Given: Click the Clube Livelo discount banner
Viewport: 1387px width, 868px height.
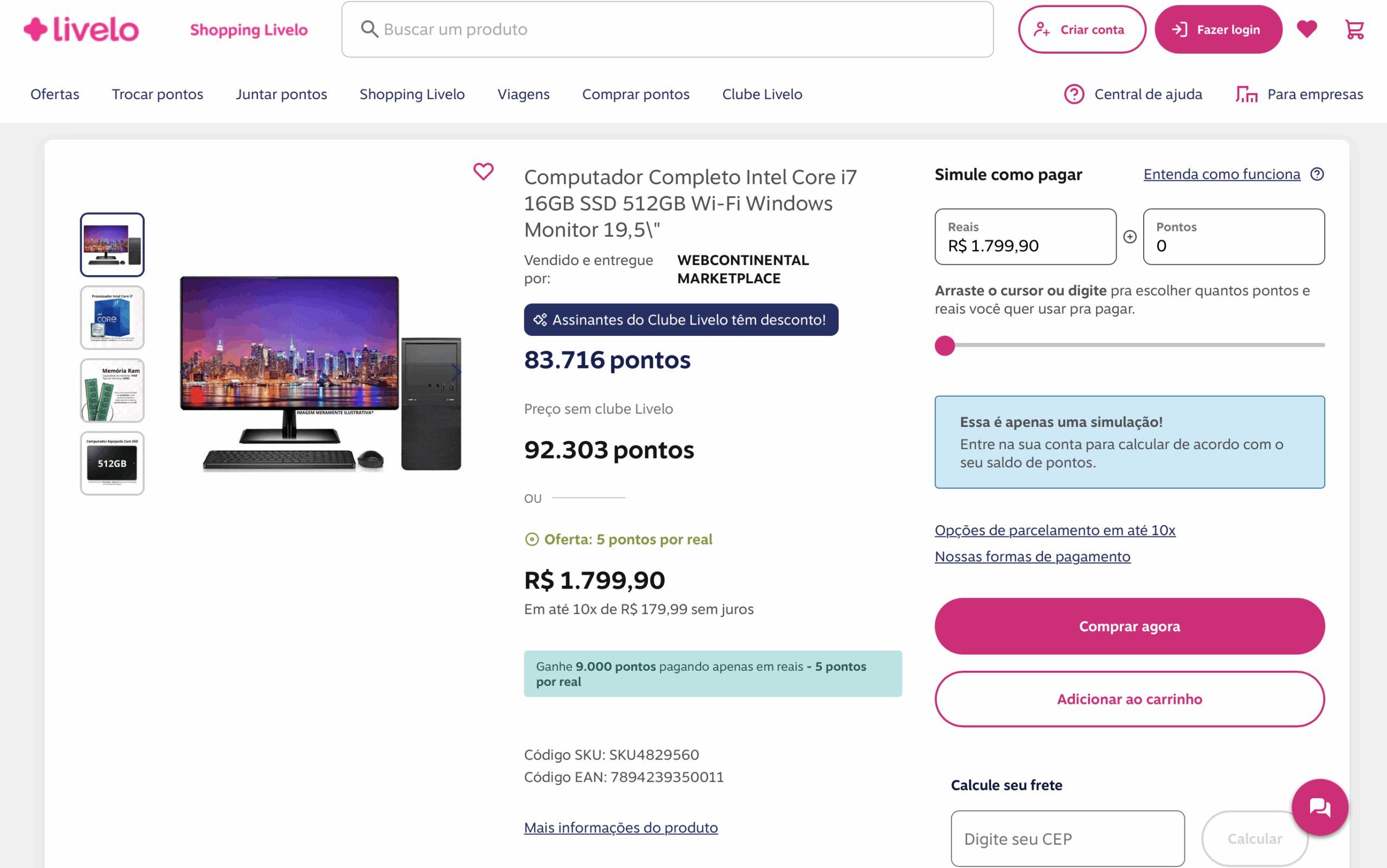Looking at the screenshot, I should pyautogui.click(x=681, y=320).
